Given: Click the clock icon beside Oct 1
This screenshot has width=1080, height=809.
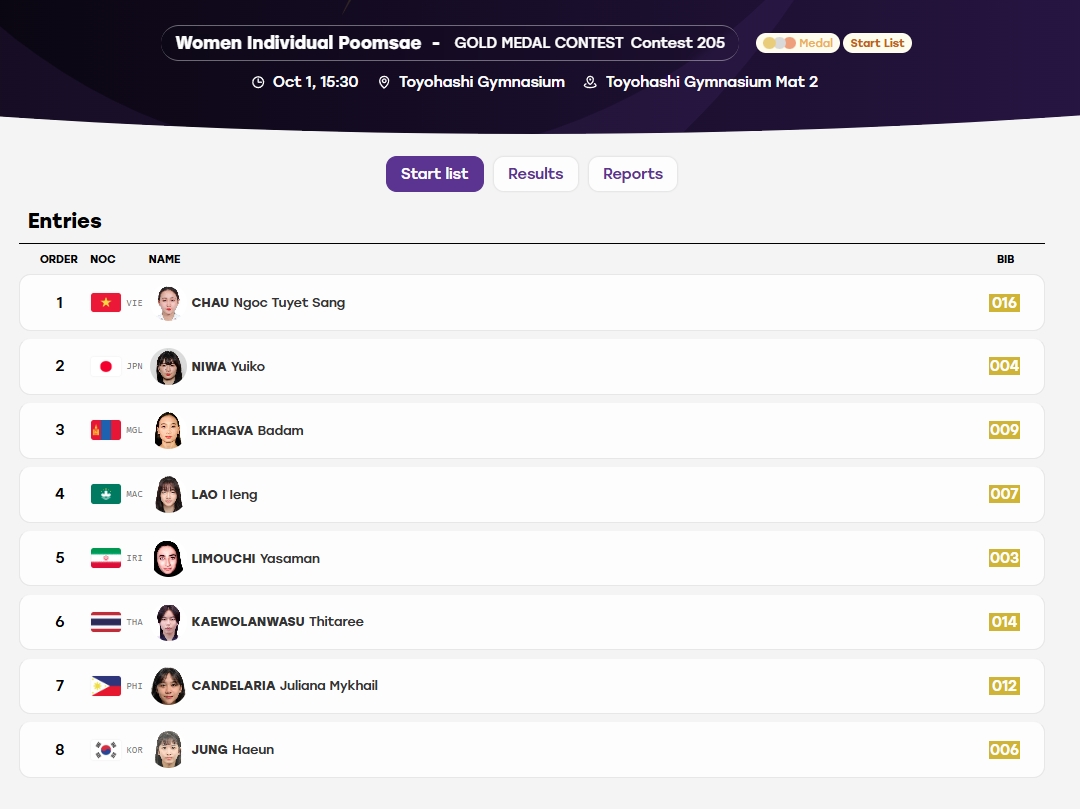Looking at the screenshot, I should click(x=258, y=83).
